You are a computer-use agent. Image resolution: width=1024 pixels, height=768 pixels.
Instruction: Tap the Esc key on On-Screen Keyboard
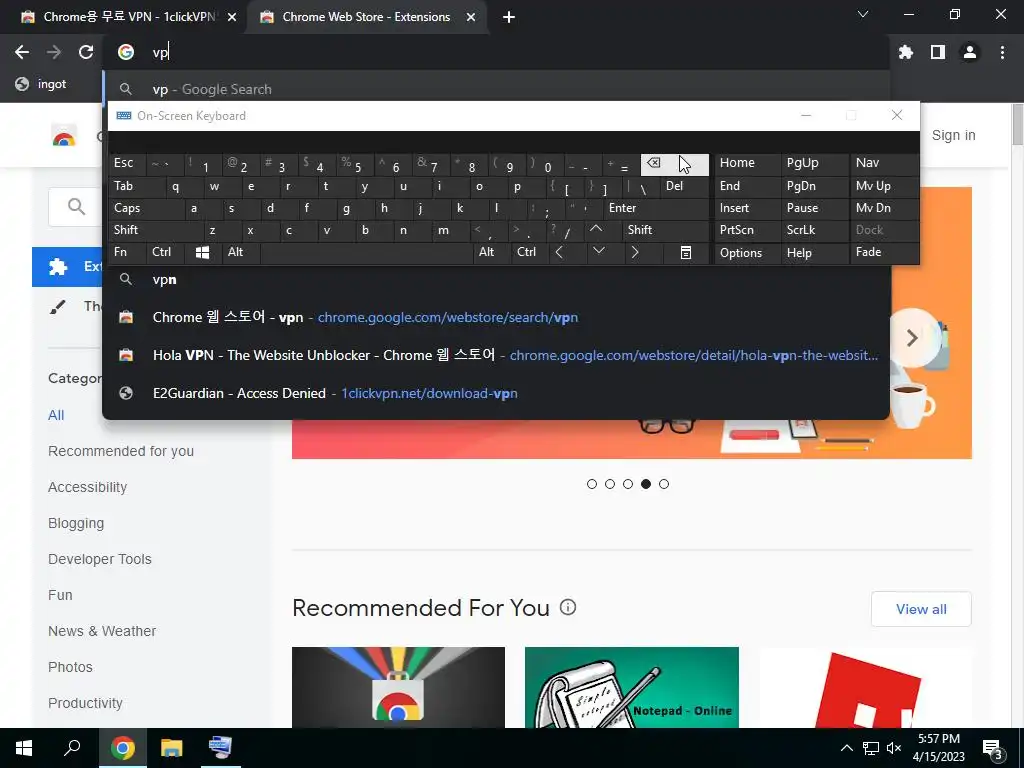click(x=127, y=165)
